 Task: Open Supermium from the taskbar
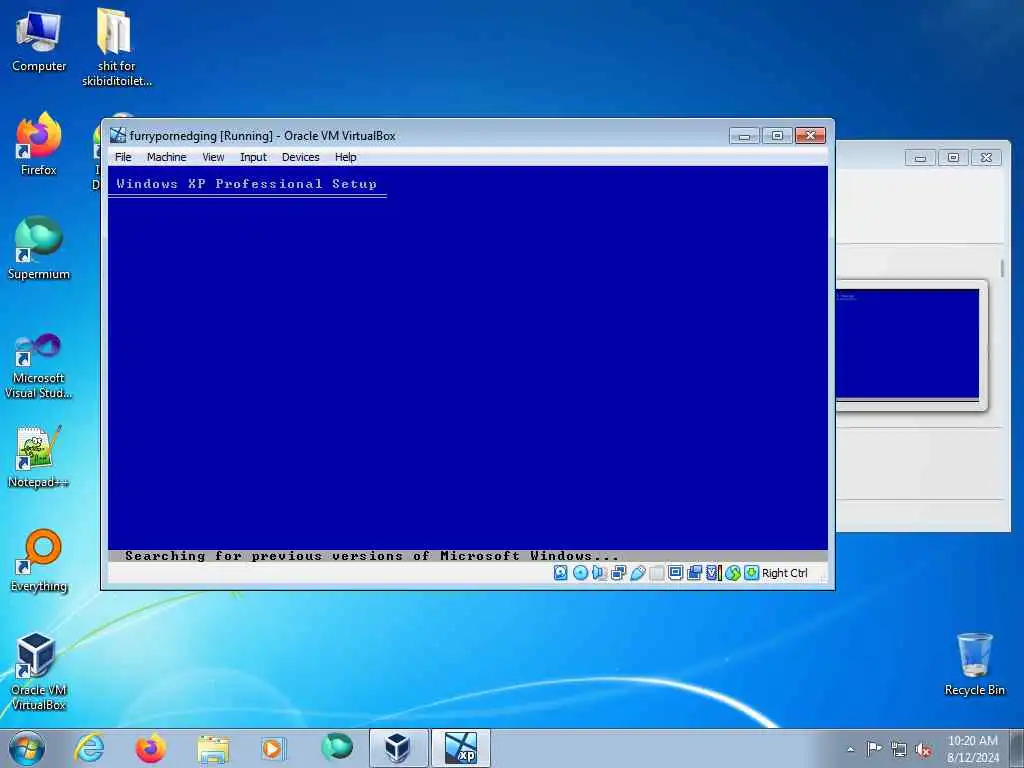[x=337, y=748]
